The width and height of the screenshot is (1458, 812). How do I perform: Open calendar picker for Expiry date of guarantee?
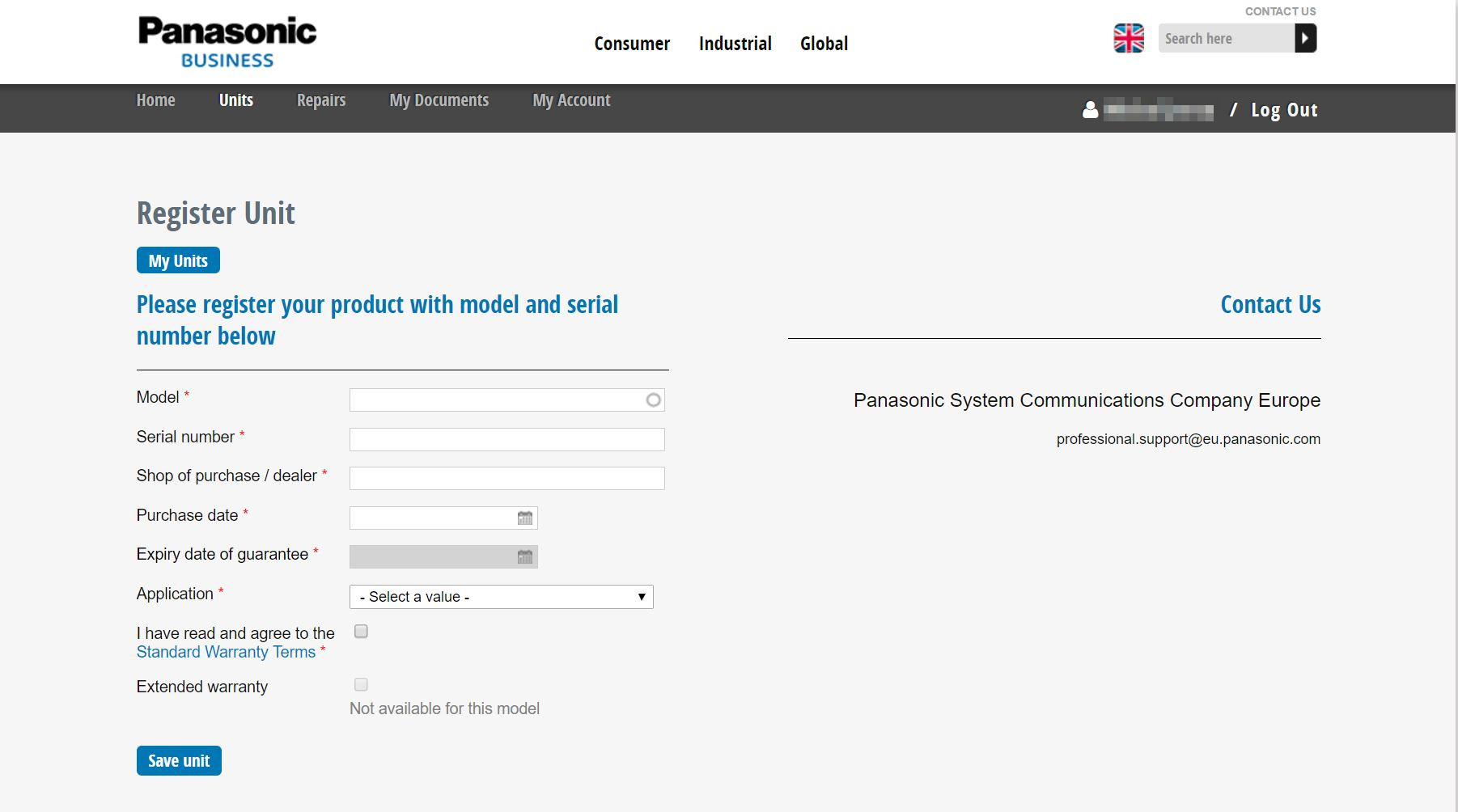pyautogui.click(x=525, y=556)
